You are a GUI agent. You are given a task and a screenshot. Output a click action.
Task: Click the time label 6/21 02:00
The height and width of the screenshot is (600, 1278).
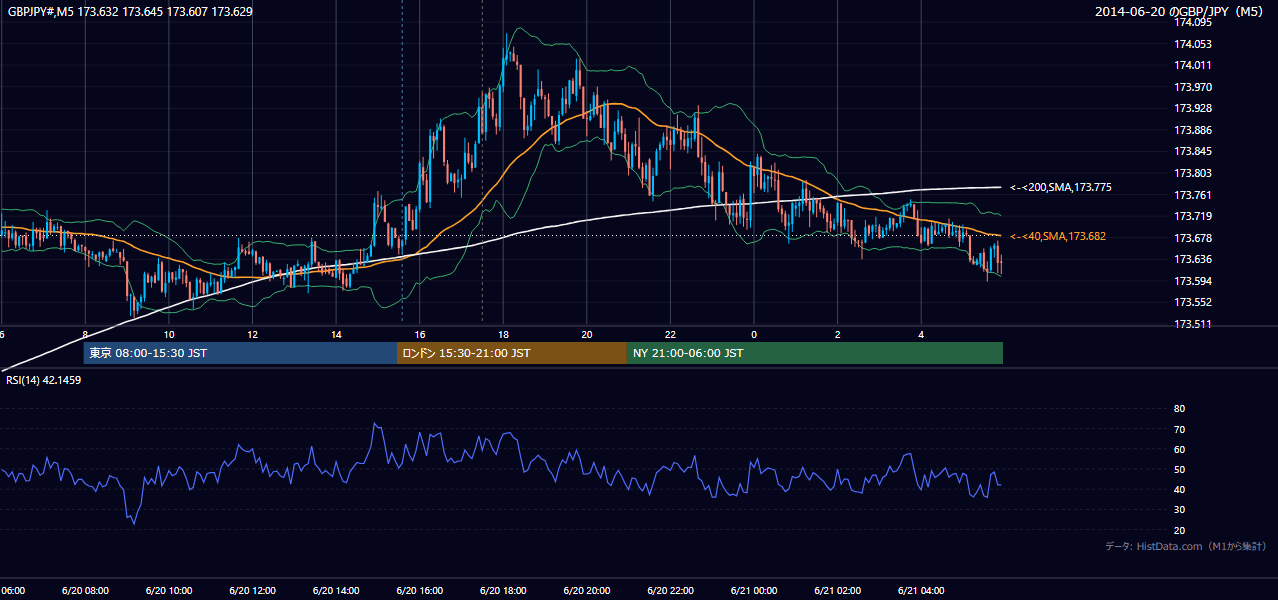838,591
